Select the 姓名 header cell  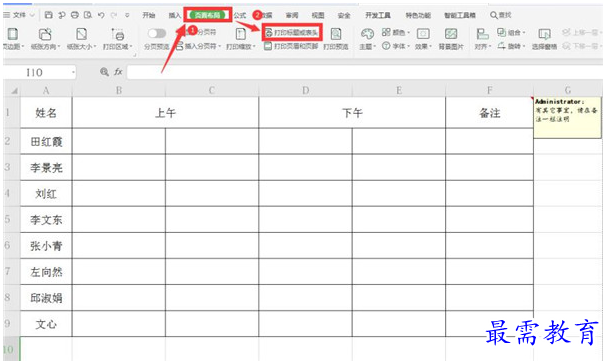click(x=46, y=112)
